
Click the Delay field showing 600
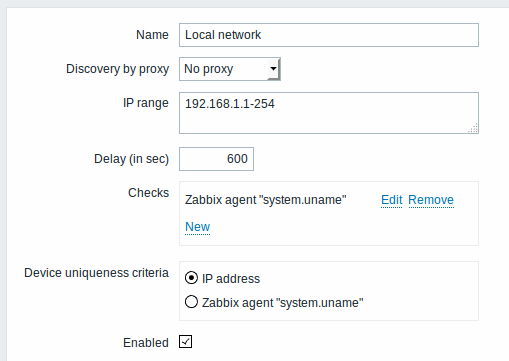(x=216, y=159)
